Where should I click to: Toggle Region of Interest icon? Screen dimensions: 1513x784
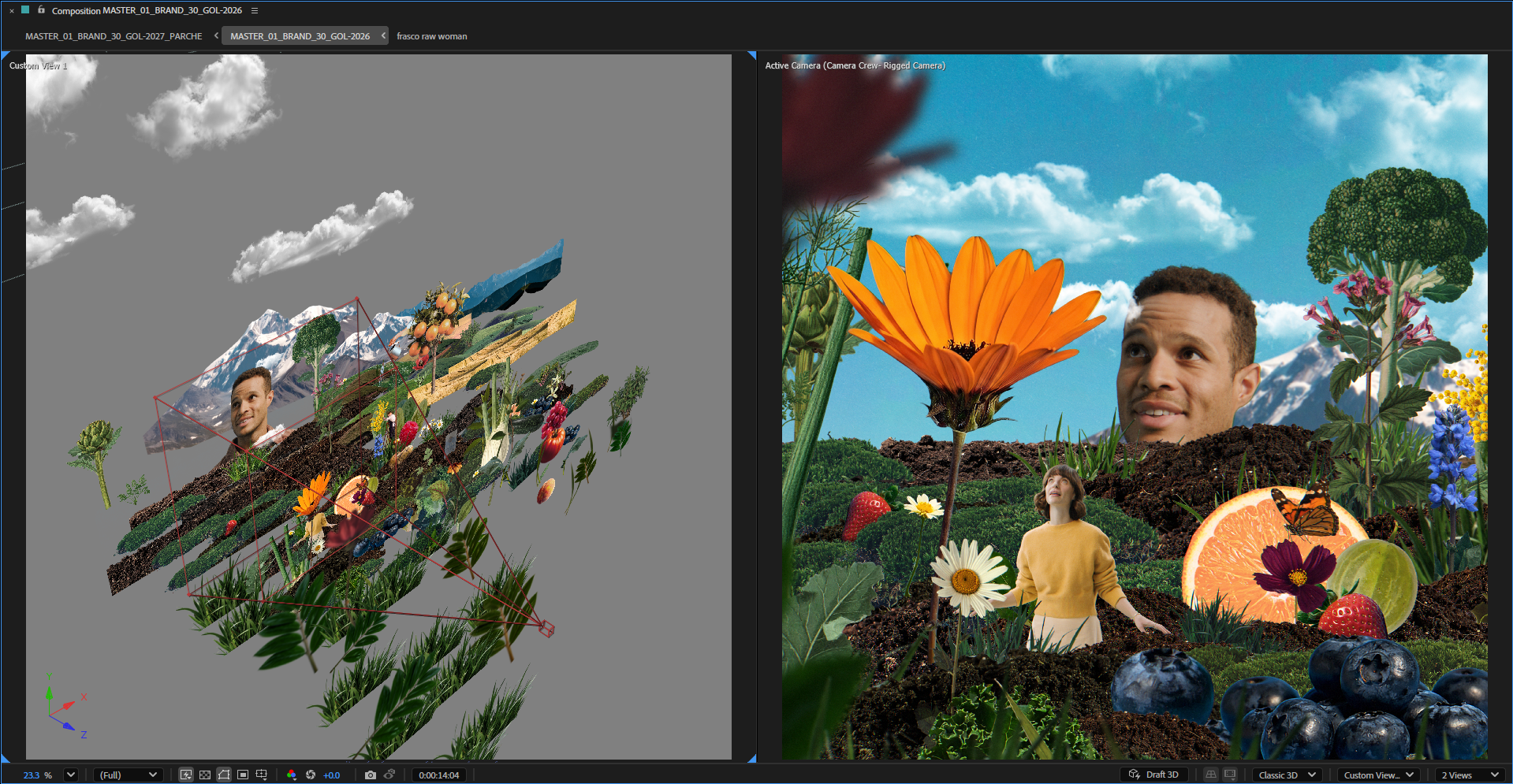tap(243, 775)
